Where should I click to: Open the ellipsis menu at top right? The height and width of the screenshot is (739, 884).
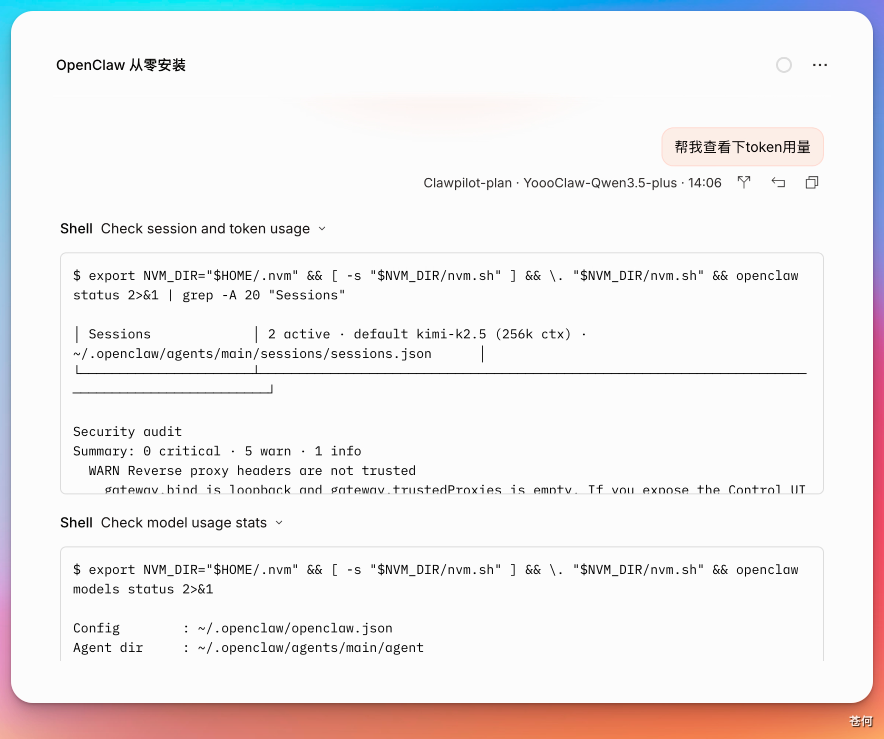[x=820, y=65]
